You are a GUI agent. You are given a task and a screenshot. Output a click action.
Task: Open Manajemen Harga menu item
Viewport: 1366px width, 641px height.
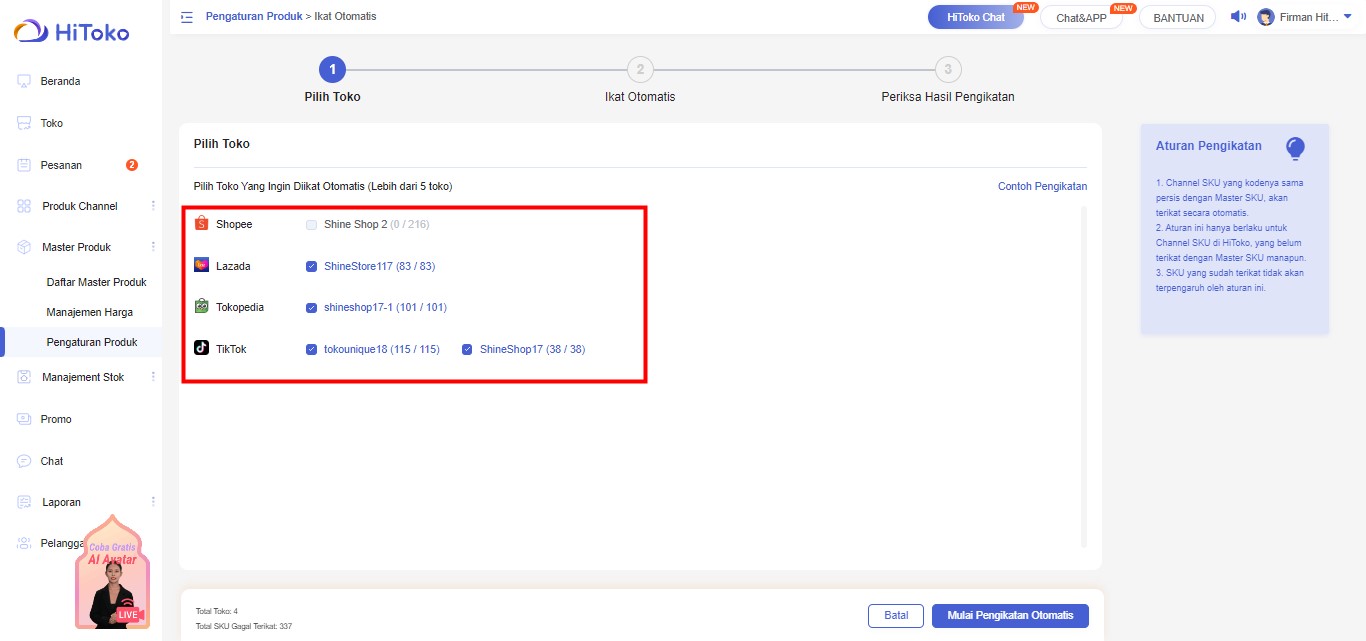(89, 312)
